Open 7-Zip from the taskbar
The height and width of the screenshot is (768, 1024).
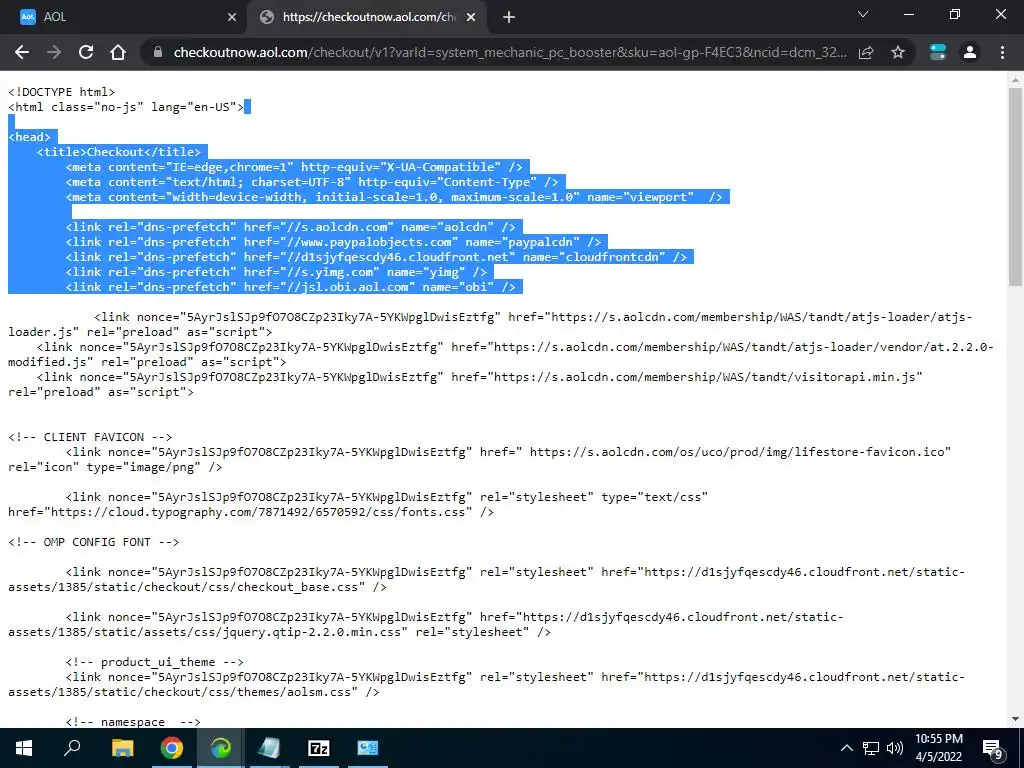318,748
